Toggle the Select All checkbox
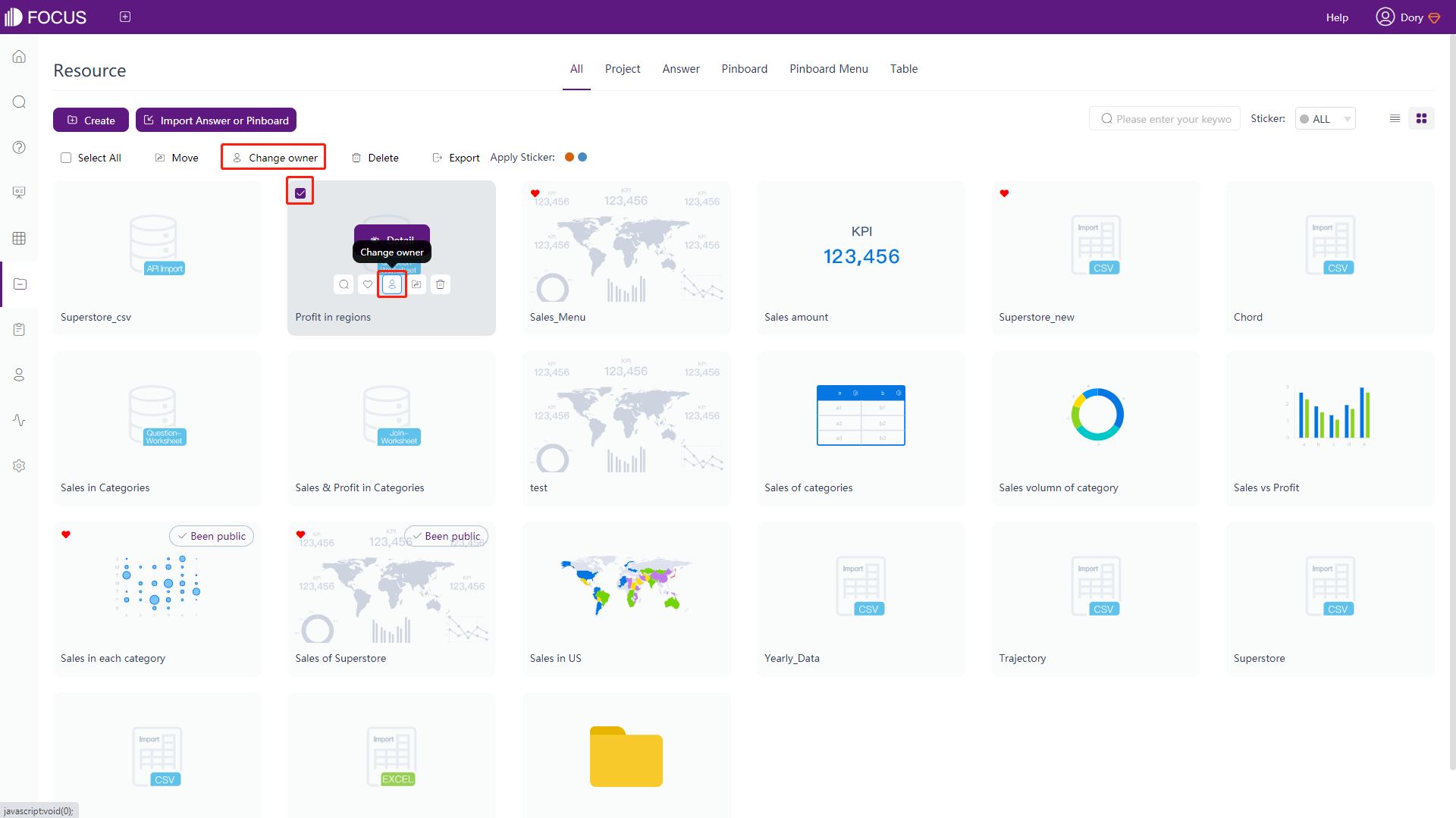 (x=66, y=158)
